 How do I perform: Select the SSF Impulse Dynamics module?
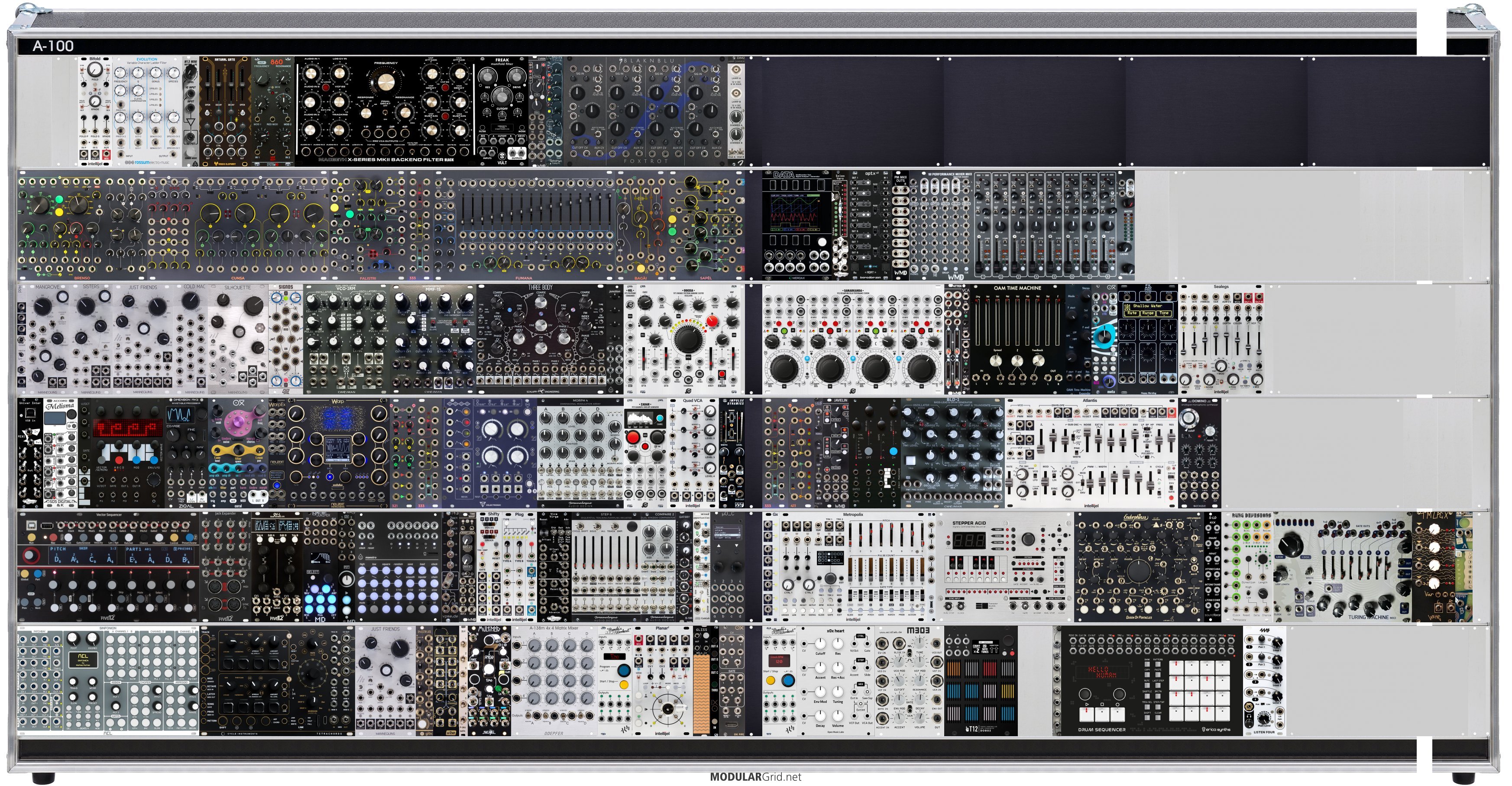click(732, 454)
